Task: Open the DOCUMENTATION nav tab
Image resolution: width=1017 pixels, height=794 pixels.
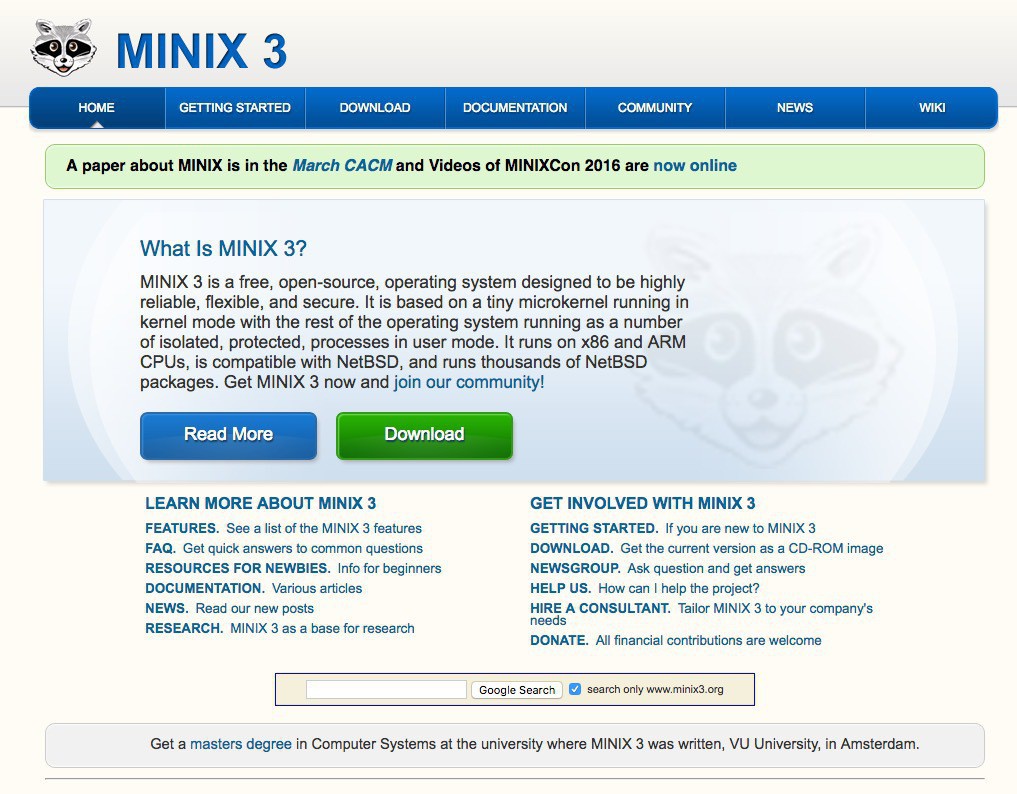Action: [515, 108]
